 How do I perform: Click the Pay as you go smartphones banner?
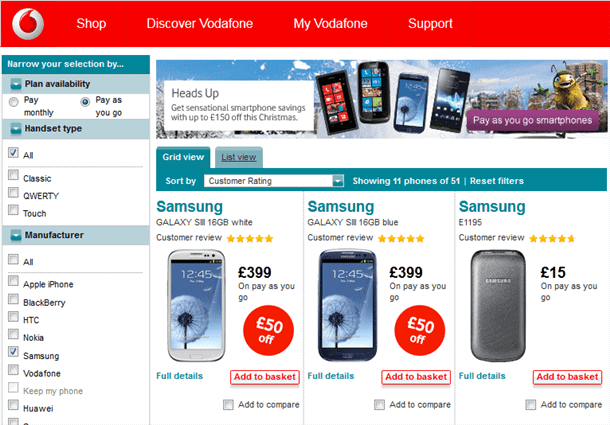(532, 120)
